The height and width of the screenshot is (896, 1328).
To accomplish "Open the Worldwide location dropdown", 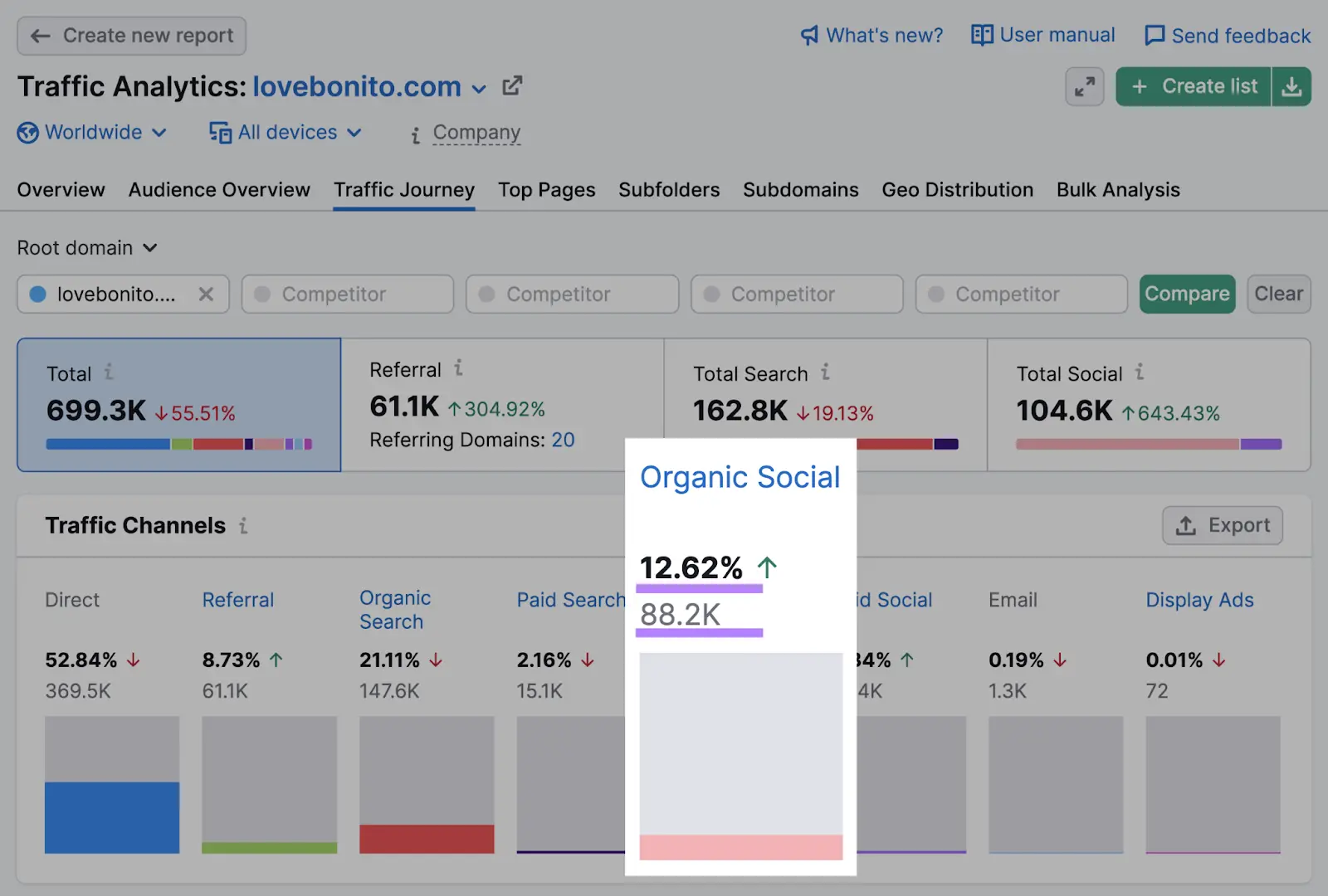I will point(93,133).
